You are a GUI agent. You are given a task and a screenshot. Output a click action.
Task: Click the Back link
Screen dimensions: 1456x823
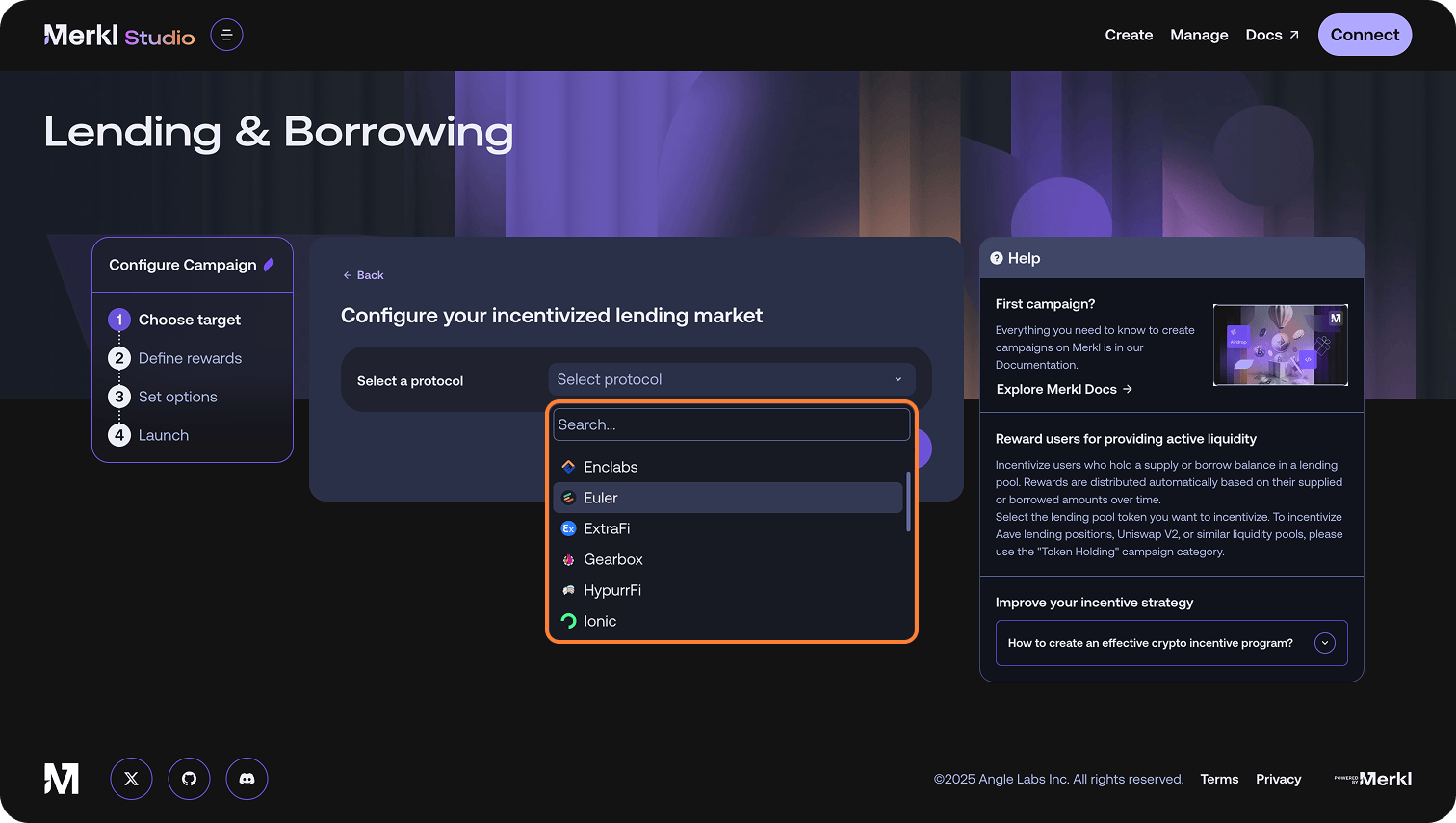[363, 275]
